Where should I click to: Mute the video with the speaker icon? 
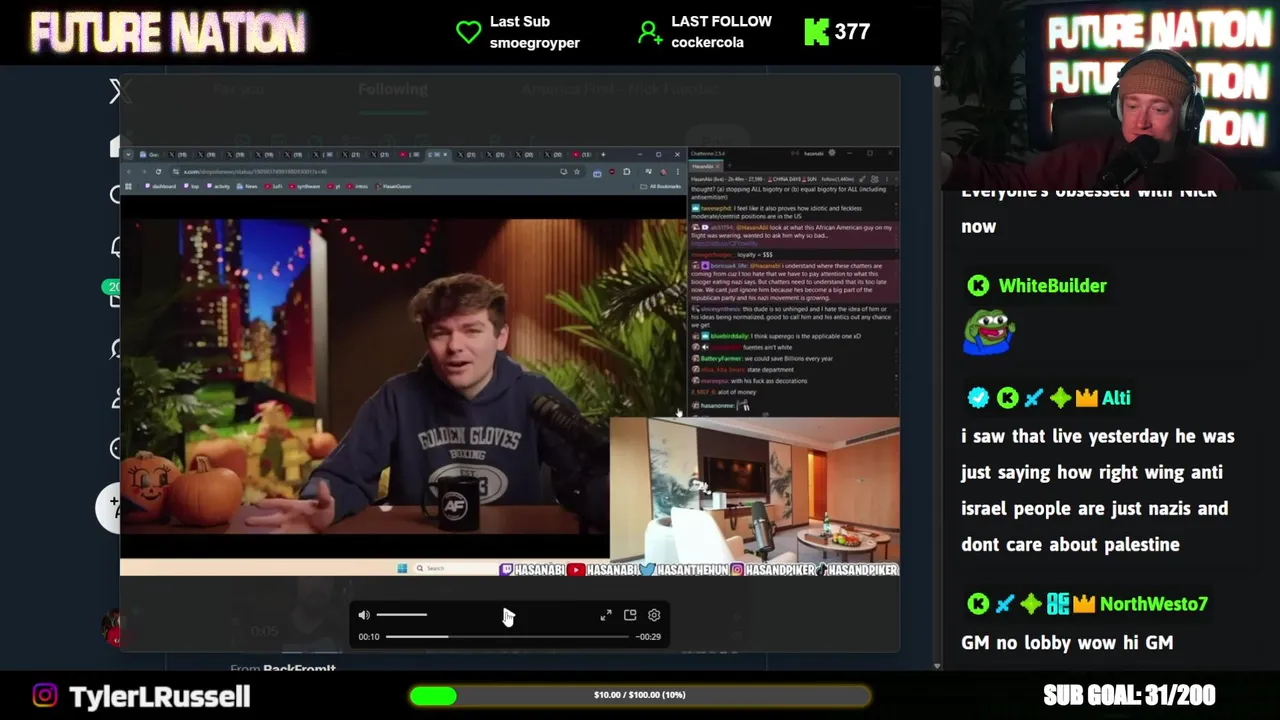coord(364,615)
